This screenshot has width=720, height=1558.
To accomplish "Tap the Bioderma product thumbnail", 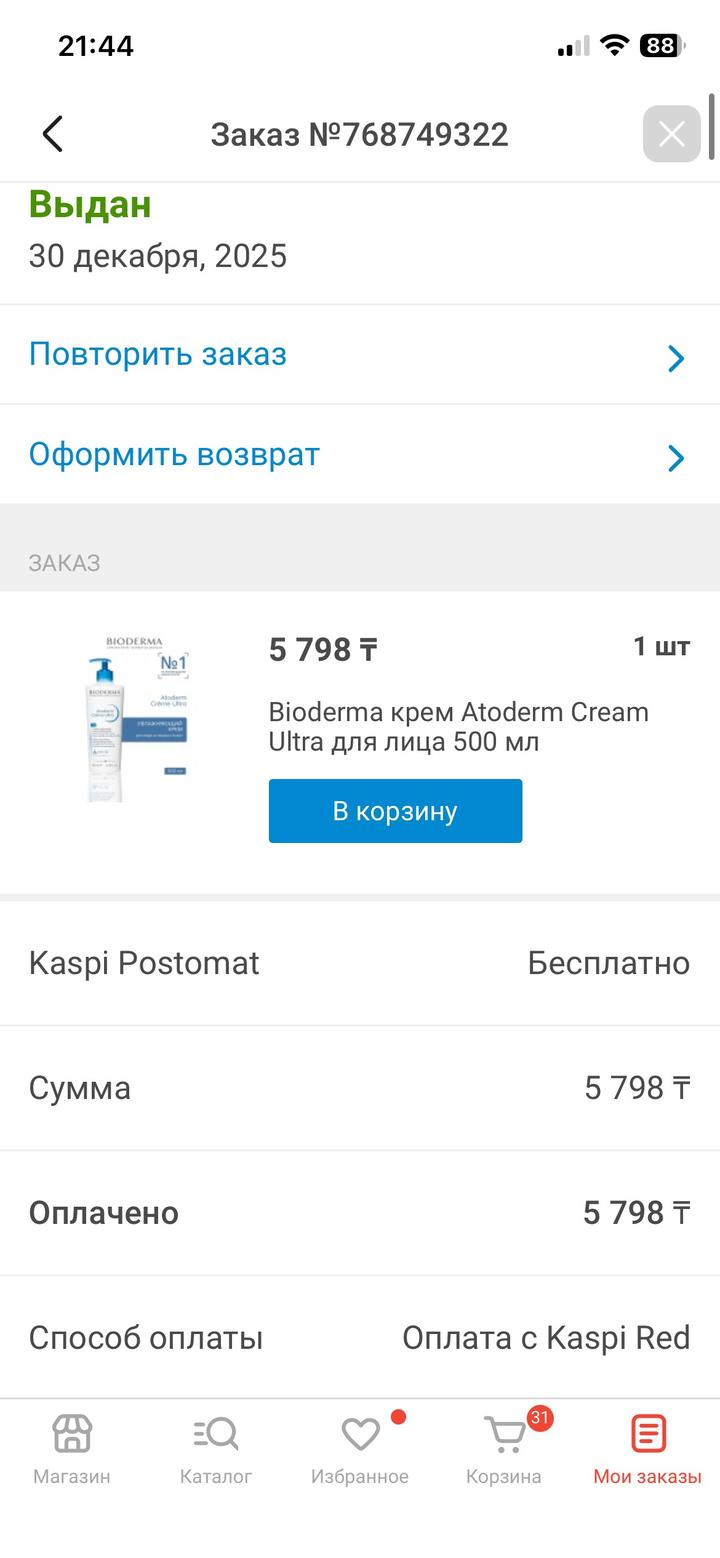I will pos(136,718).
